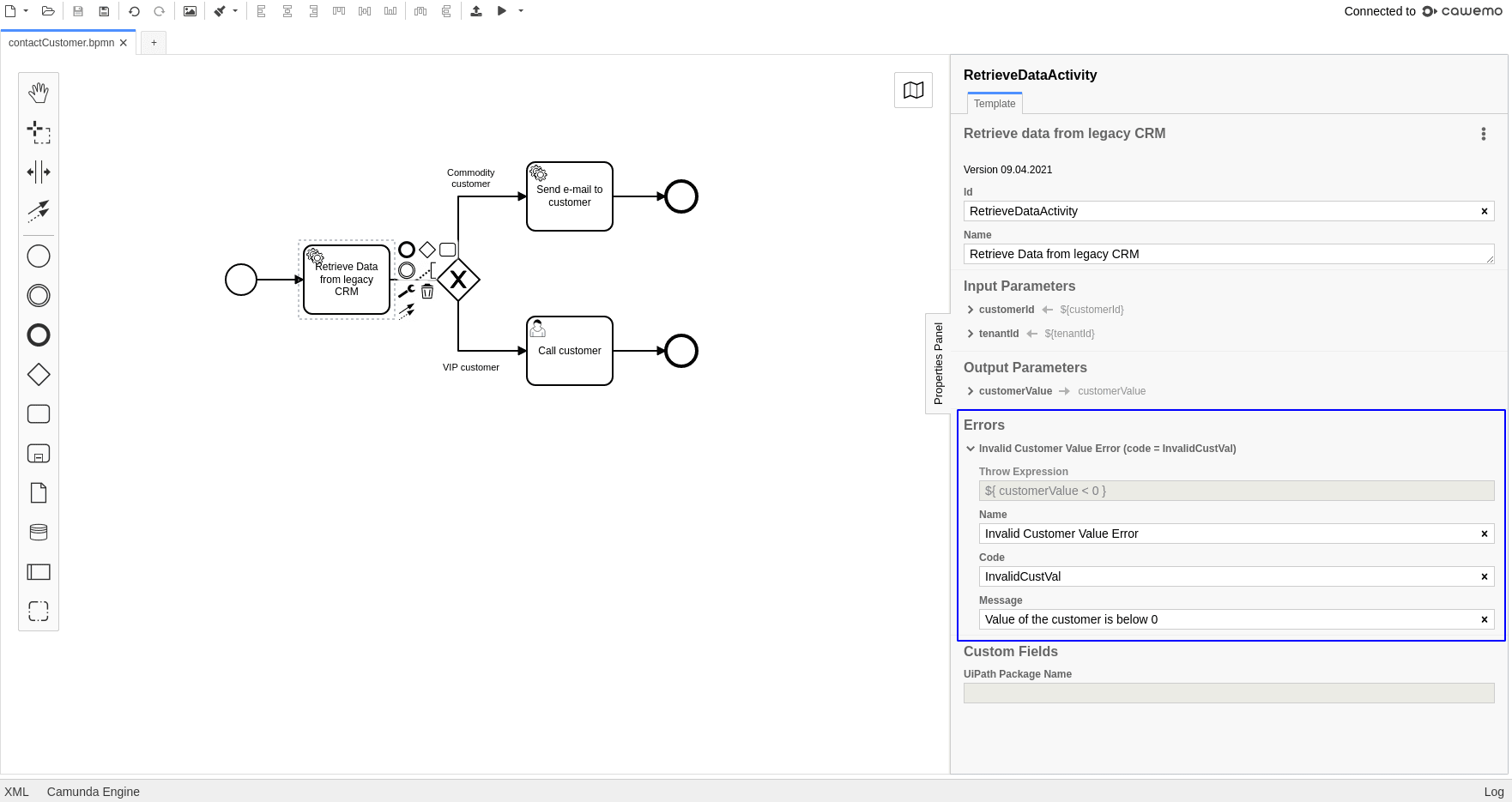
Task: Save the diagram with the floppy disk icon
Action: tap(78, 11)
